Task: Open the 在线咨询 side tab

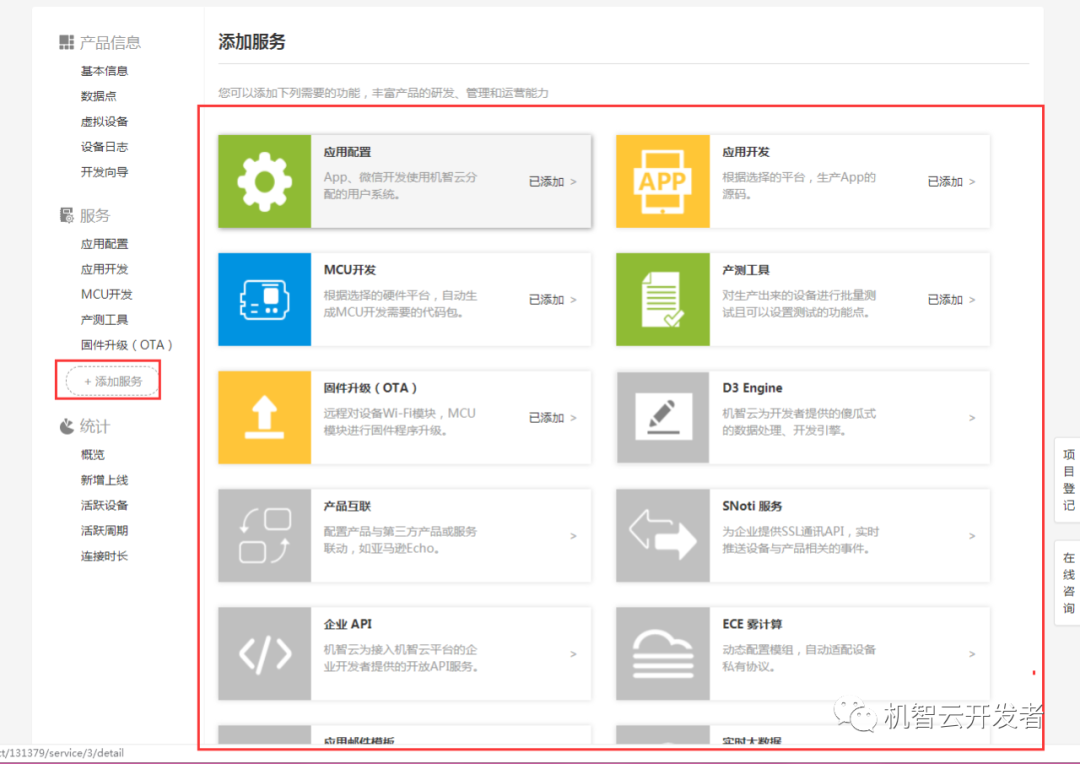Action: [1068, 583]
